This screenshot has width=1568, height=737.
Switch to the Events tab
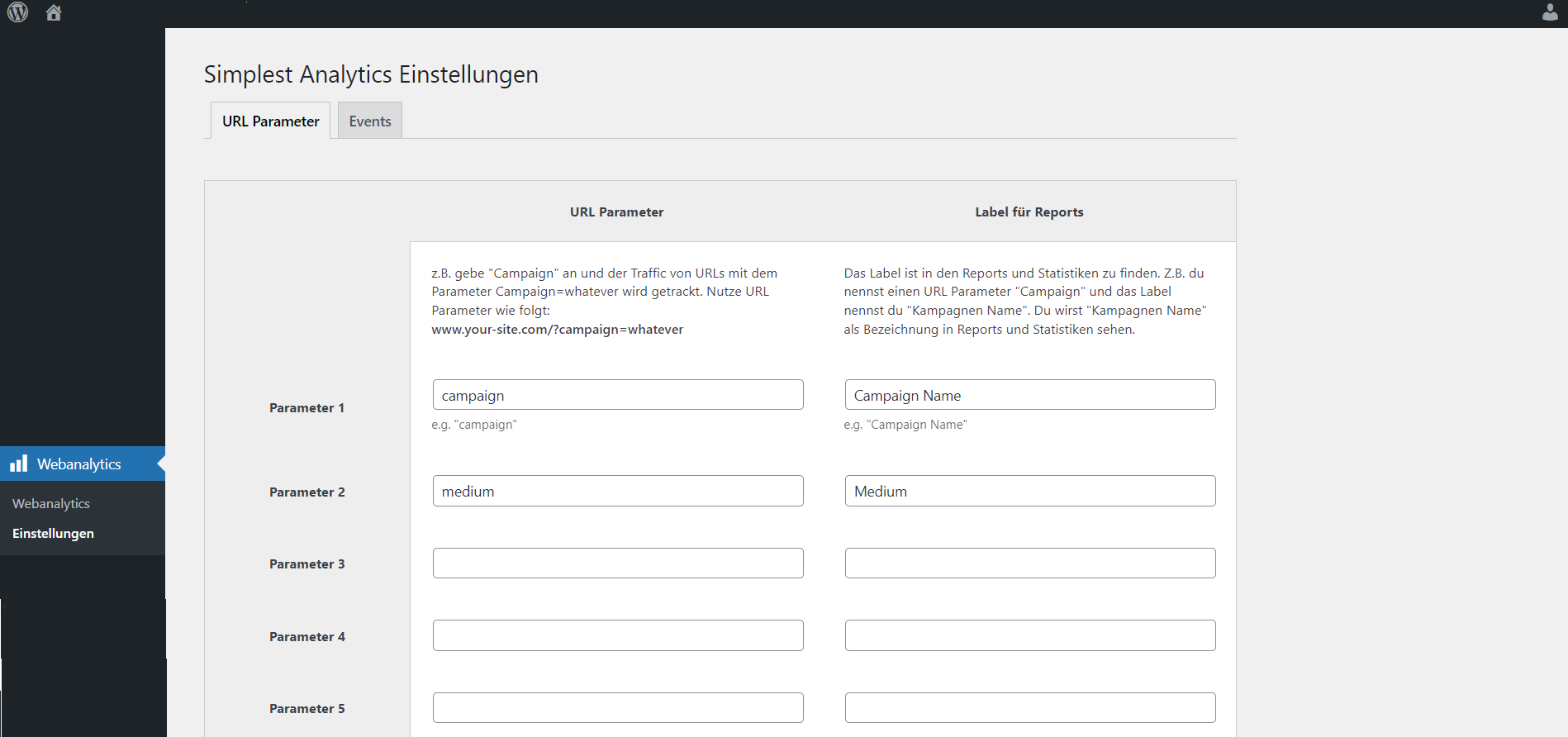370,121
